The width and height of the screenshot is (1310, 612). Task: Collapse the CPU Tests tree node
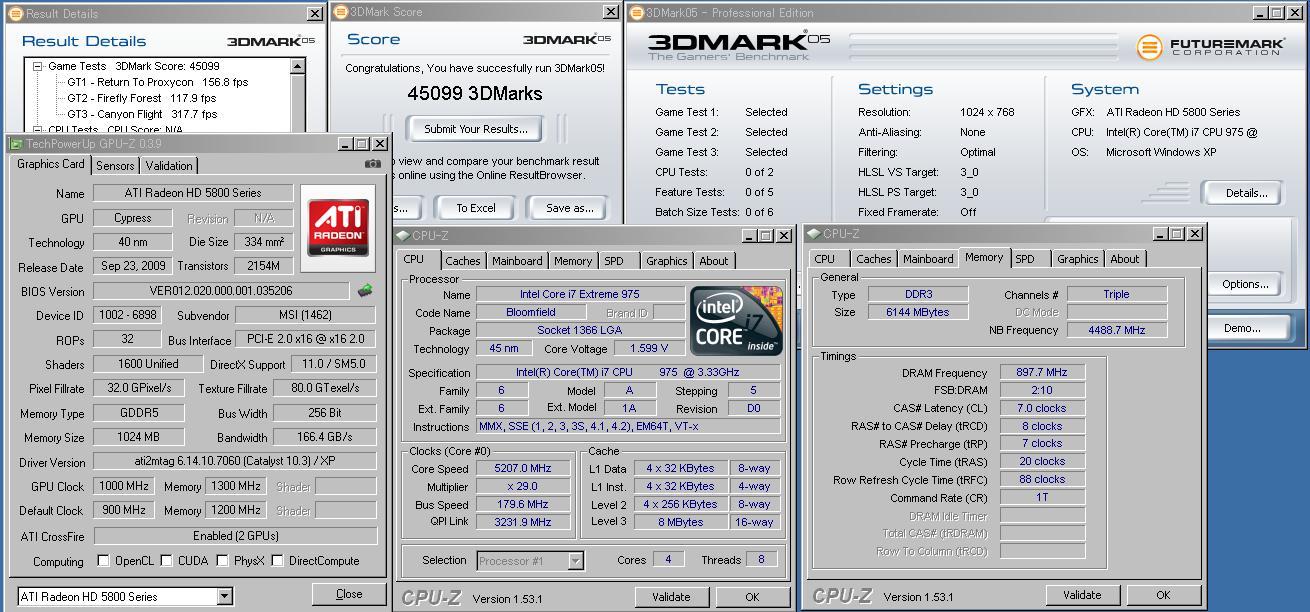[38, 130]
